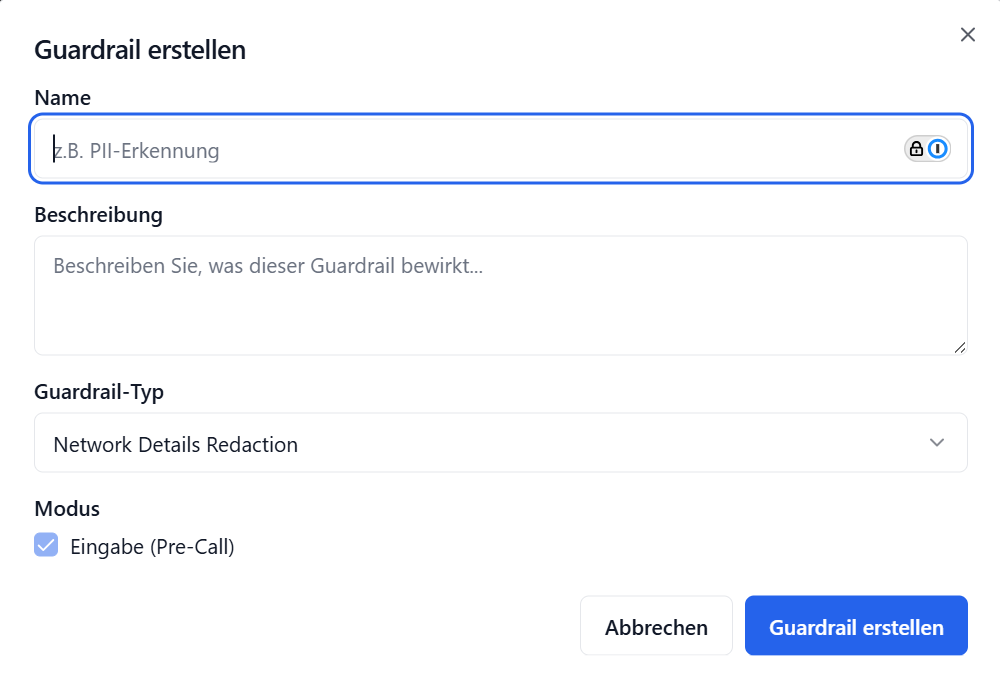1000x685 pixels.
Task: Click the padlock icon in the Name field
Action: click(917, 148)
